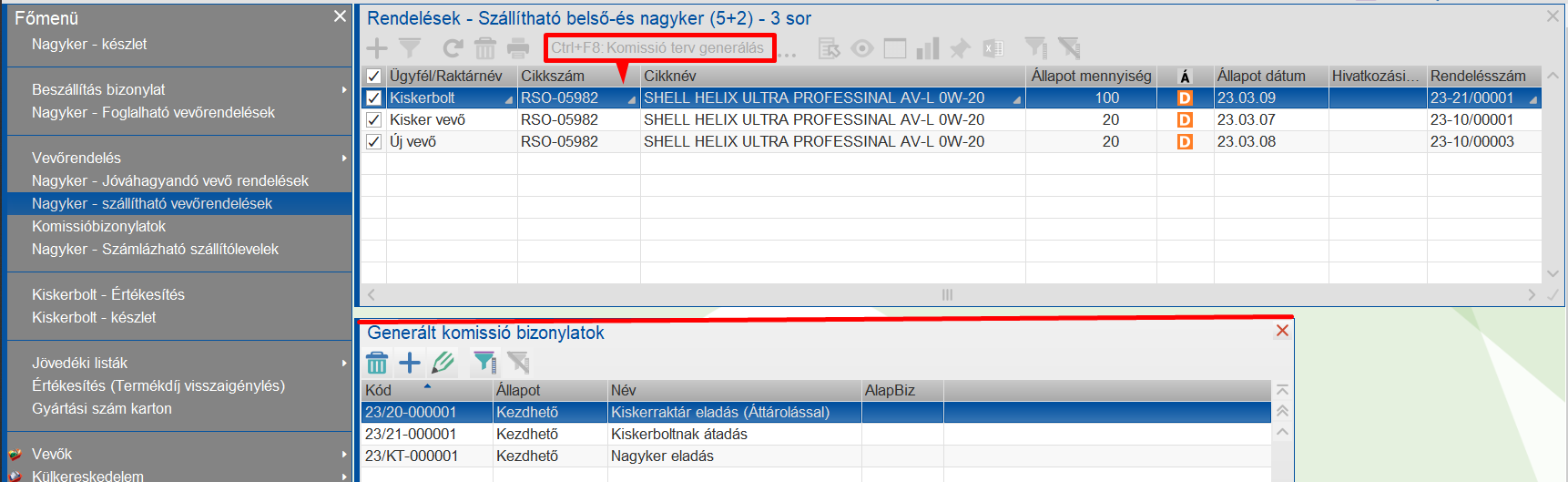Uncheck the Új vevő row checkbox
Screen dimensions: 1568x482
(373, 141)
